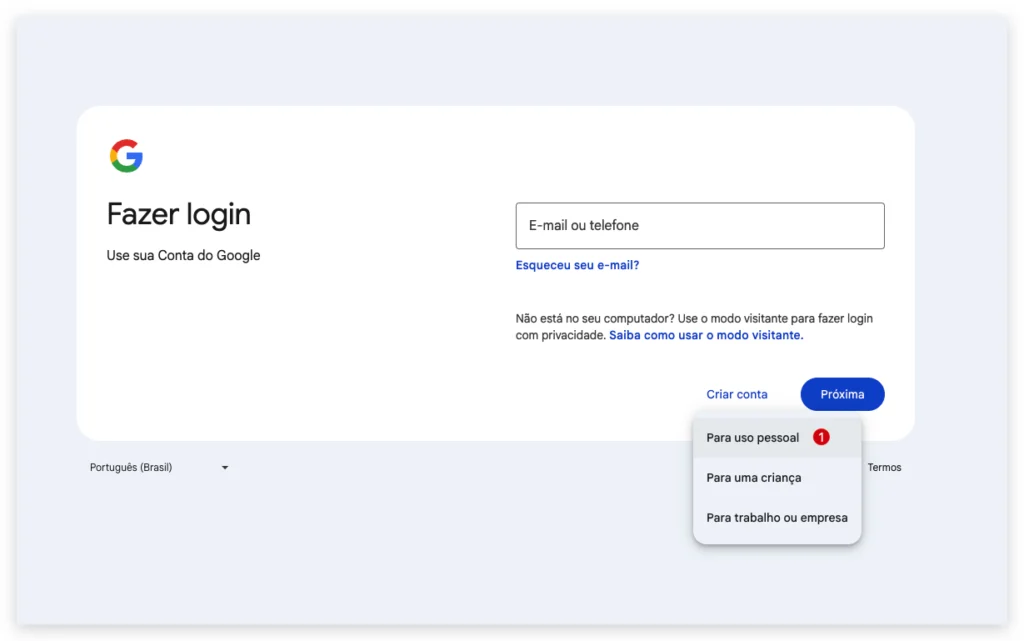The height and width of the screenshot is (641, 1024).
Task: Click the blue Próxima button
Action: [x=842, y=394]
